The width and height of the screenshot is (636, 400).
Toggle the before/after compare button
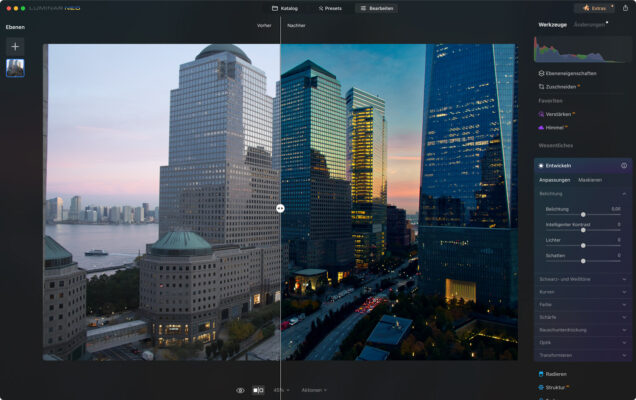(x=258, y=390)
